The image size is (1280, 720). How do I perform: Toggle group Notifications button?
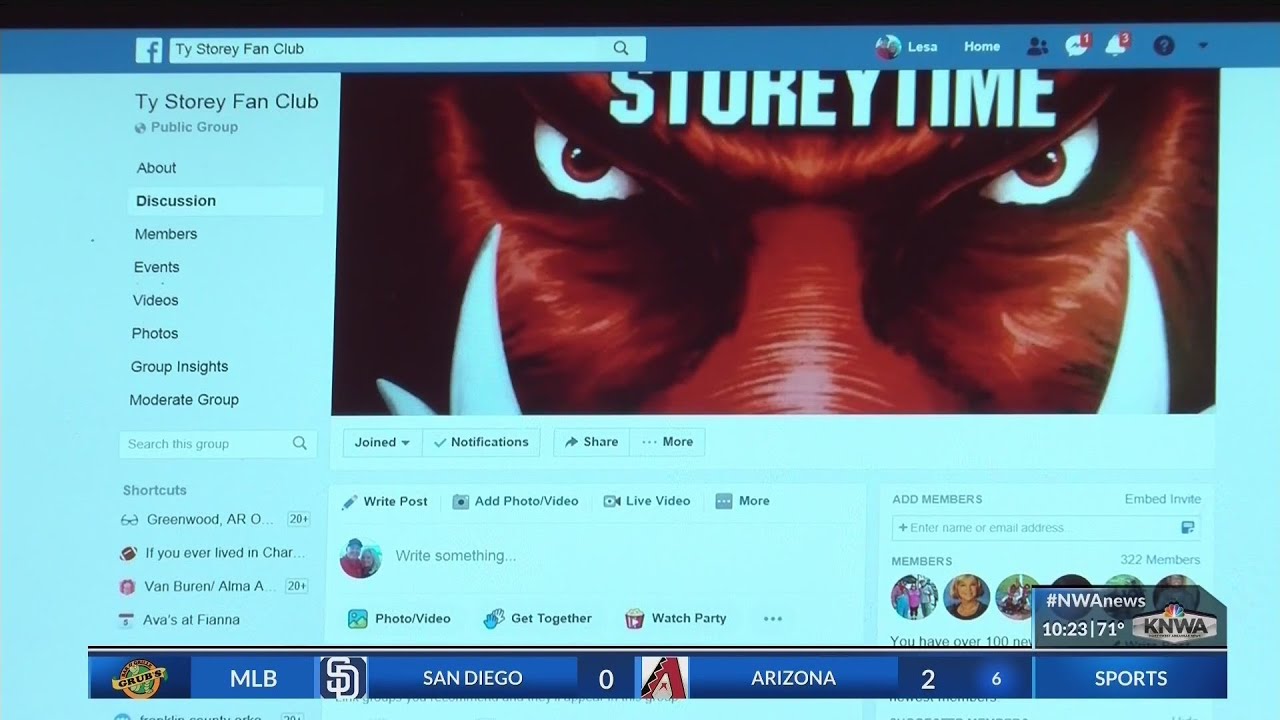coord(481,442)
